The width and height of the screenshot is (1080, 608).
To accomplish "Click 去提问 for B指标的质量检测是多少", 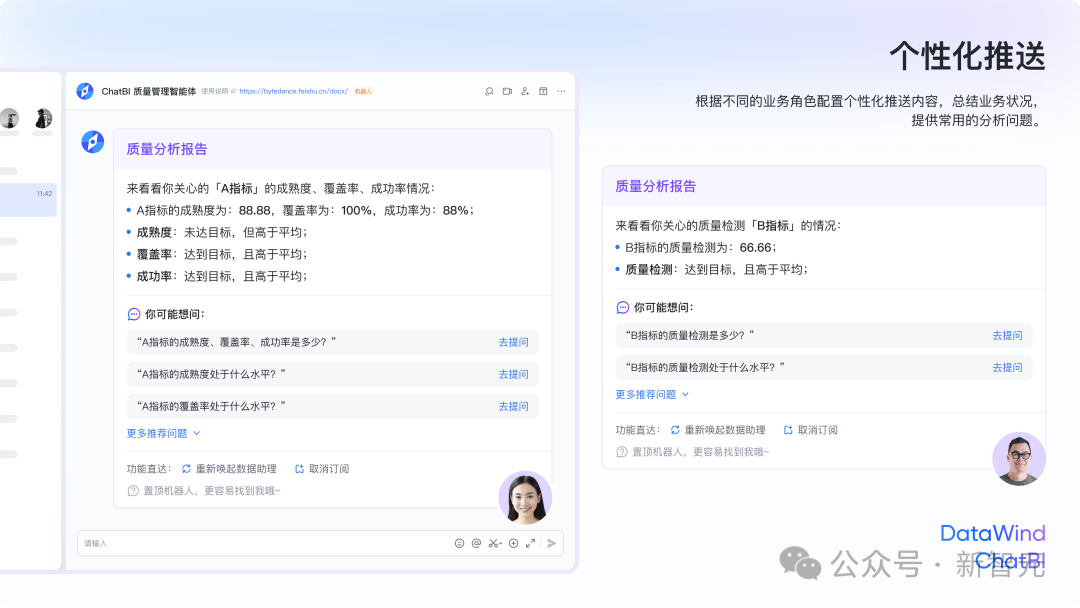I will tap(1007, 335).
